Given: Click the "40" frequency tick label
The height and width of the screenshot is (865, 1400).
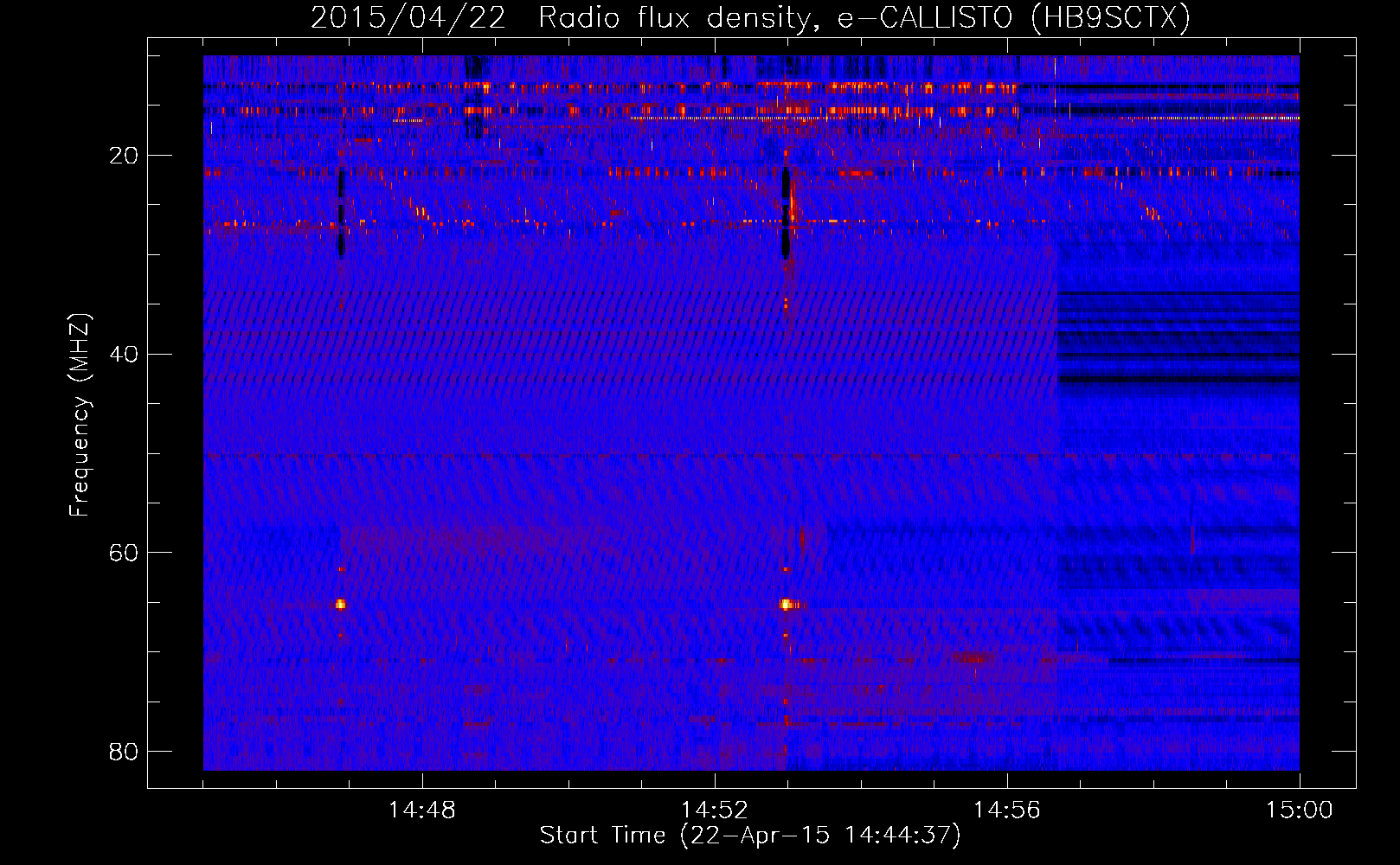Looking at the screenshot, I should (124, 355).
